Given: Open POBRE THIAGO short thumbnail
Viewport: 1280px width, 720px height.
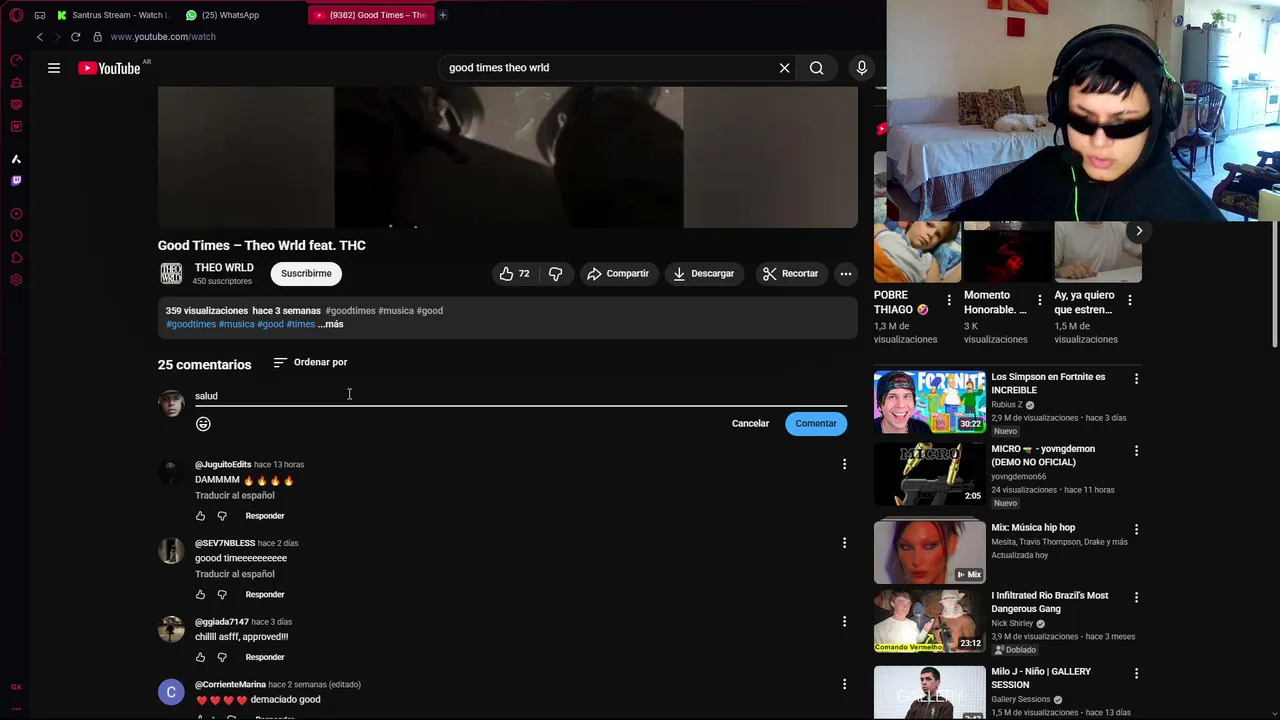Looking at the screenshot, I should click(x=917, y=253).
